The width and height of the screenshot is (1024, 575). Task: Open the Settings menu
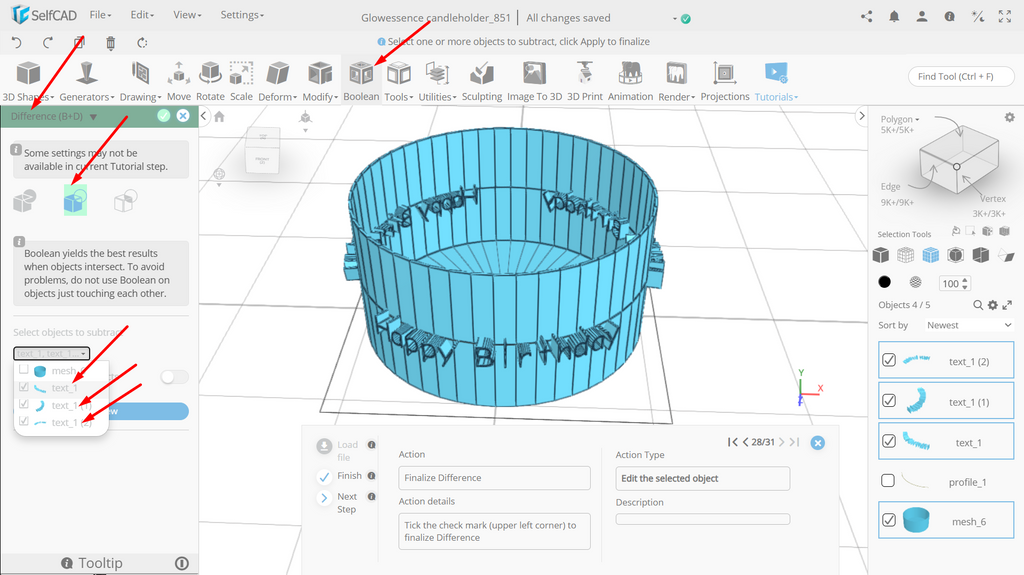coord(242,14)
